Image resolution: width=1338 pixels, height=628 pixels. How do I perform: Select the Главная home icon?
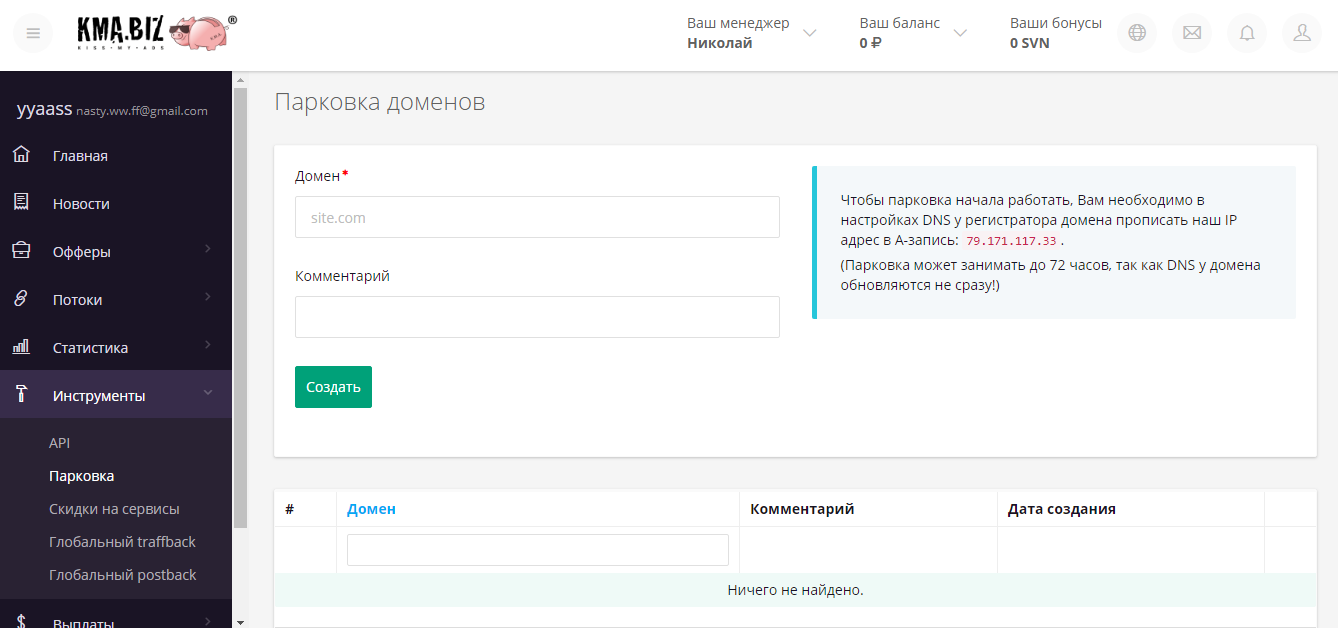pos(21,155)
